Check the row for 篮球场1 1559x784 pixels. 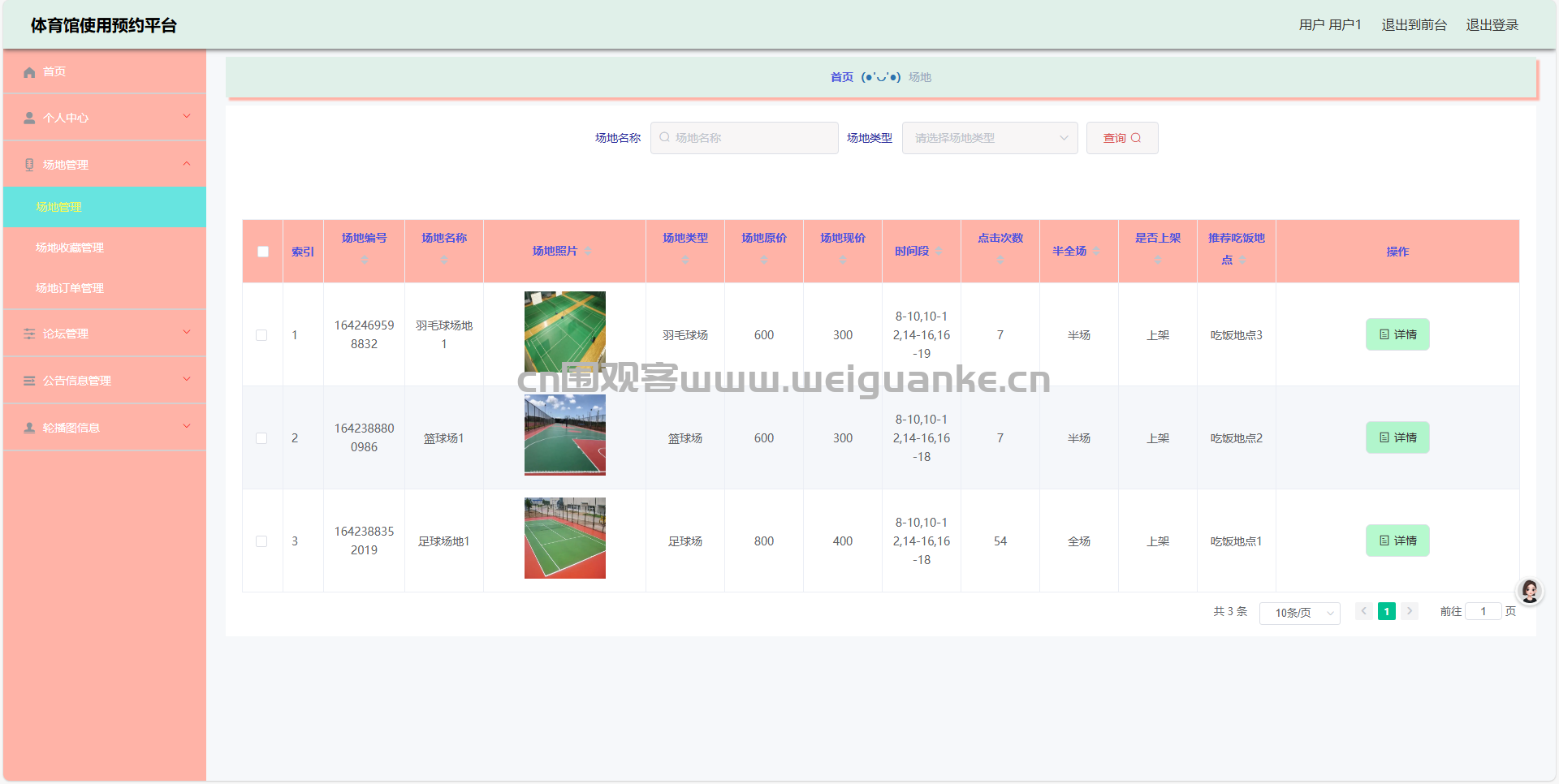(261, 438)
